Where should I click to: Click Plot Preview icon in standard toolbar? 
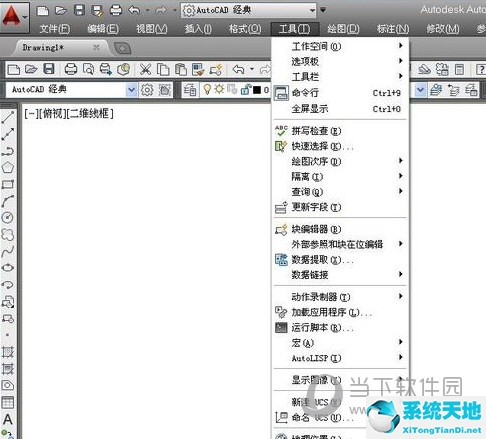click(x=88, y=69)
